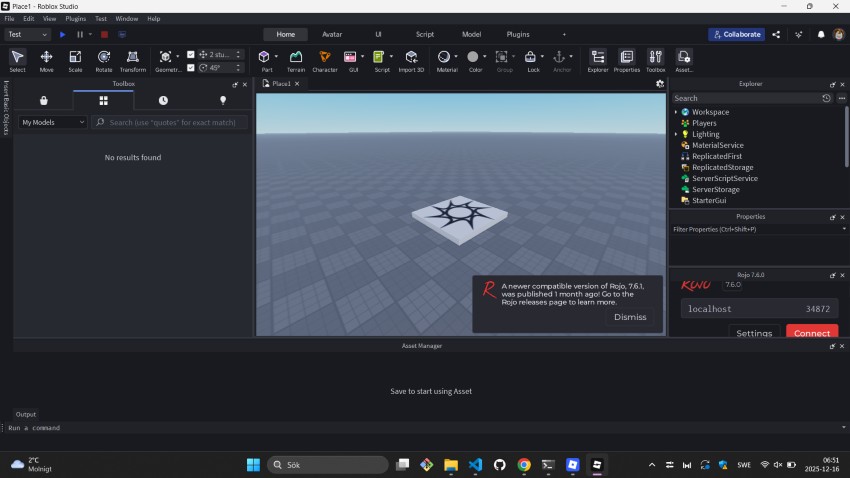Open Toolbox from toolbar
Viewport: 850px width, 478px height.
pos(655,60)
